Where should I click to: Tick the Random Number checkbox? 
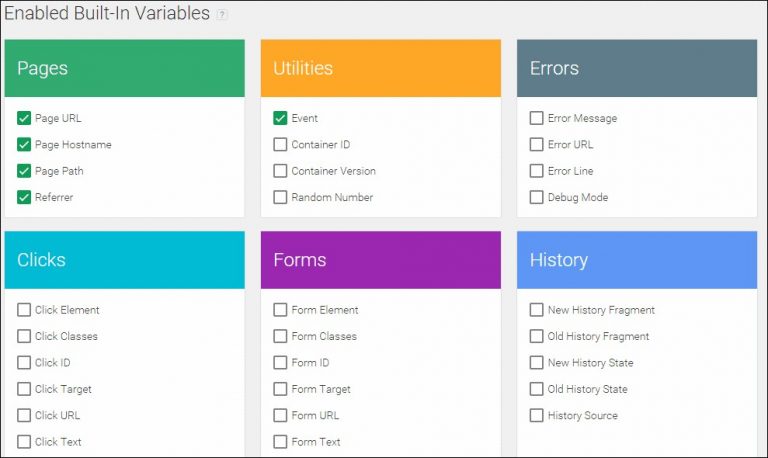[280, 197]
